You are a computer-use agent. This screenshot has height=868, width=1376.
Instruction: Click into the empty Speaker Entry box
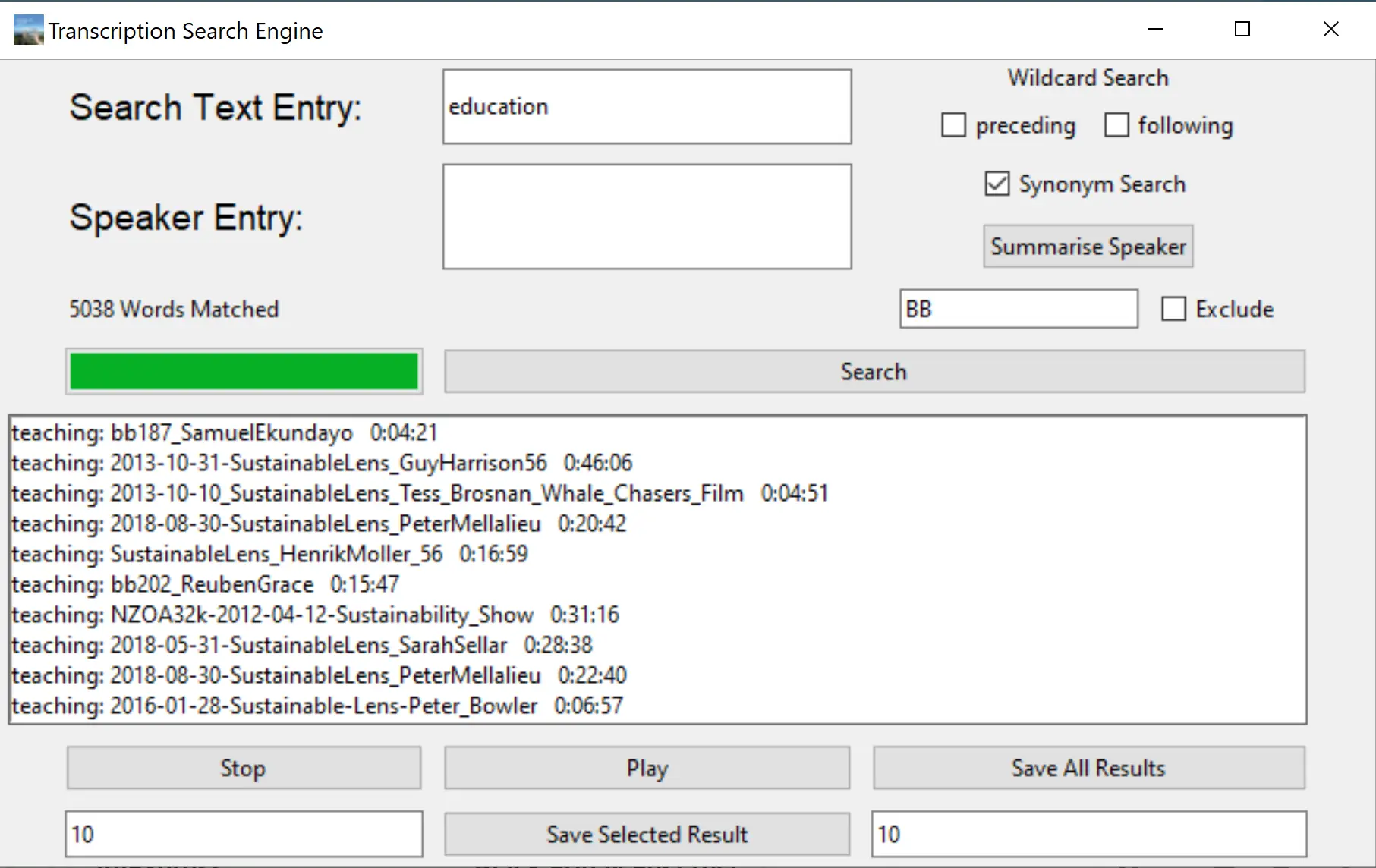tap(647, 217)
